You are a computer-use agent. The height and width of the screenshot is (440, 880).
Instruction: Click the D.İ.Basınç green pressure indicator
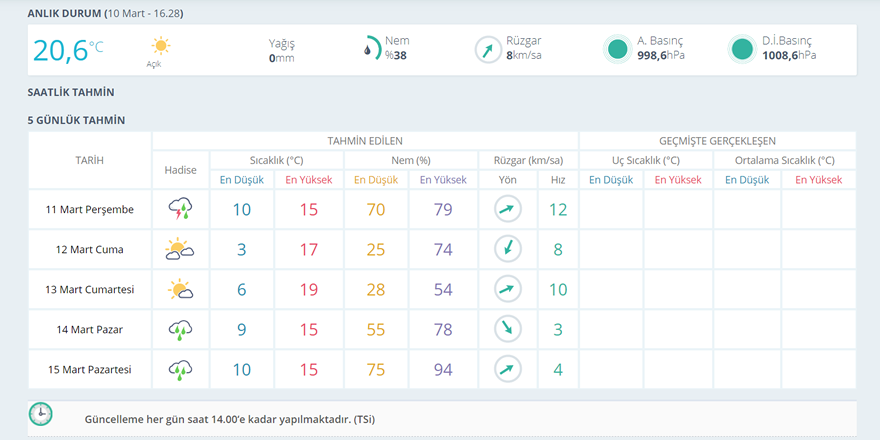(741, 49)
